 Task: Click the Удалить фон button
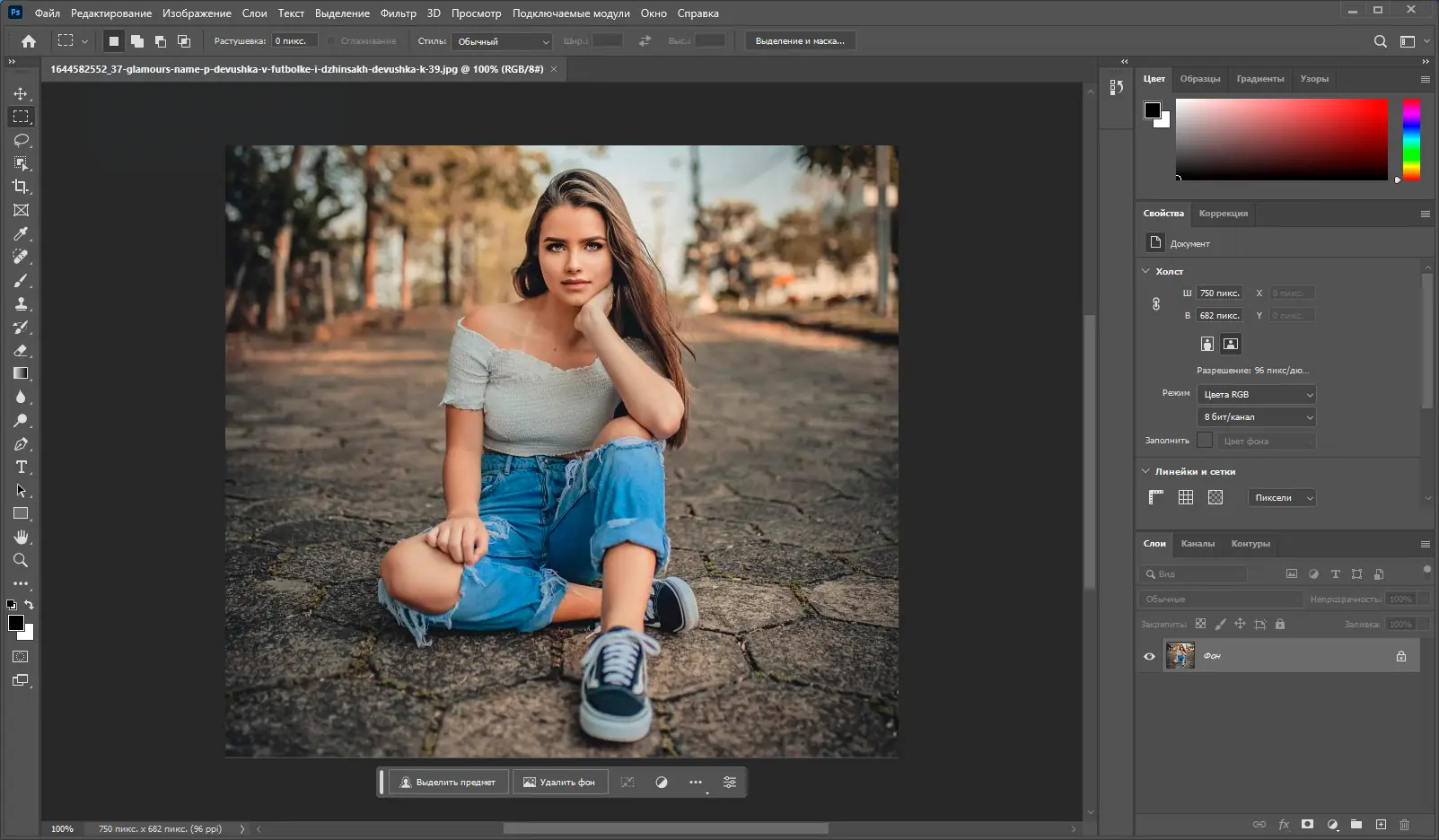pos(559,782)
